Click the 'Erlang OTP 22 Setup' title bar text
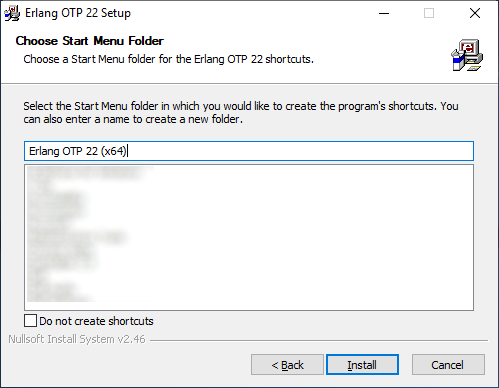 pyautogui.click(x=78, y=13)
